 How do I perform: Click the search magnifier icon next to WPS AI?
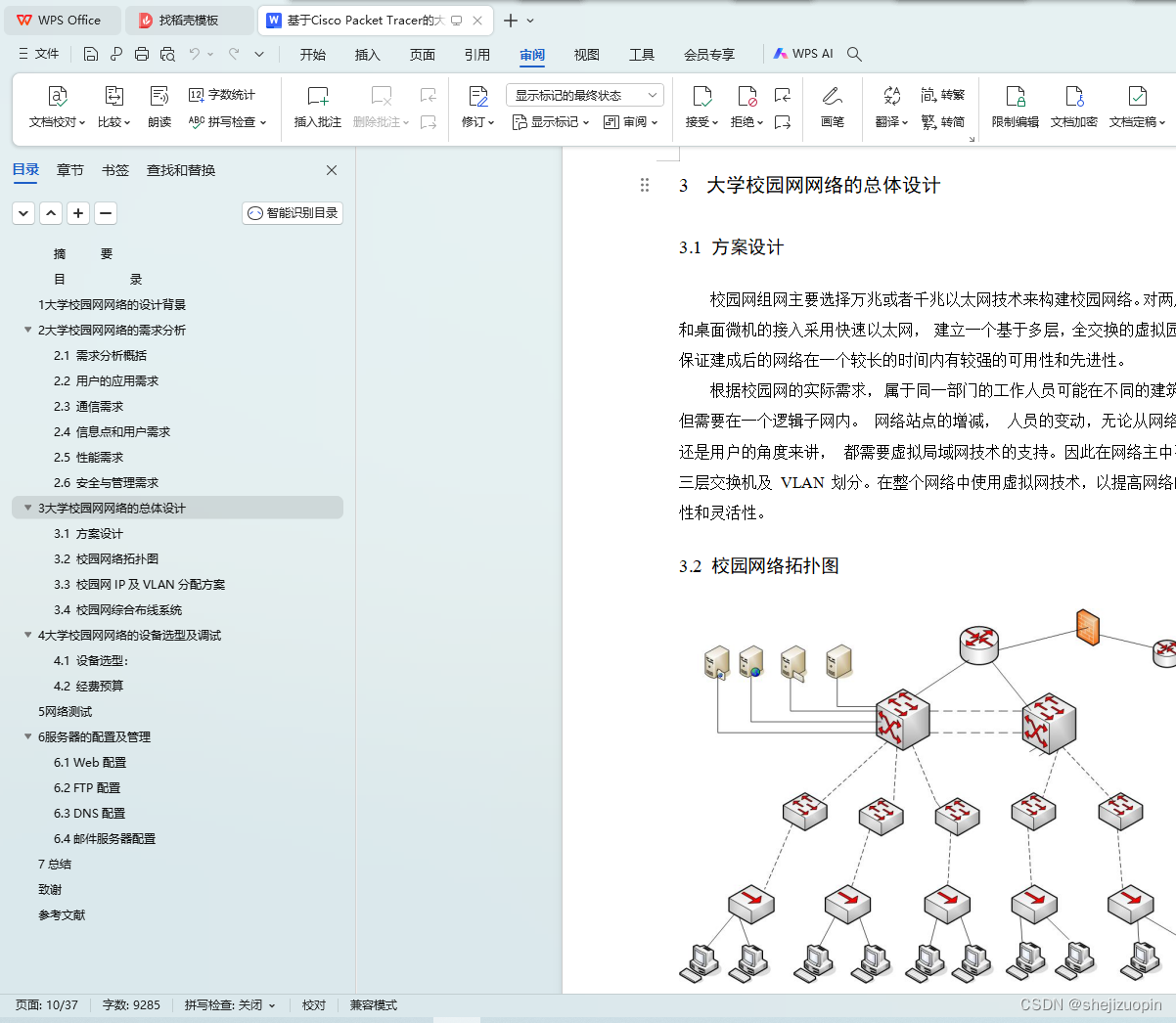(x=854, y=54)
